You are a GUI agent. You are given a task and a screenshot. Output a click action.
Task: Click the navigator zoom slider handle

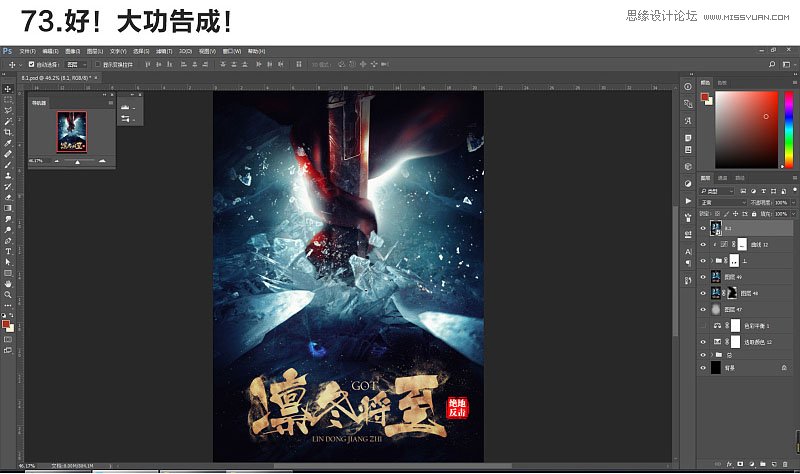point(78,162)
